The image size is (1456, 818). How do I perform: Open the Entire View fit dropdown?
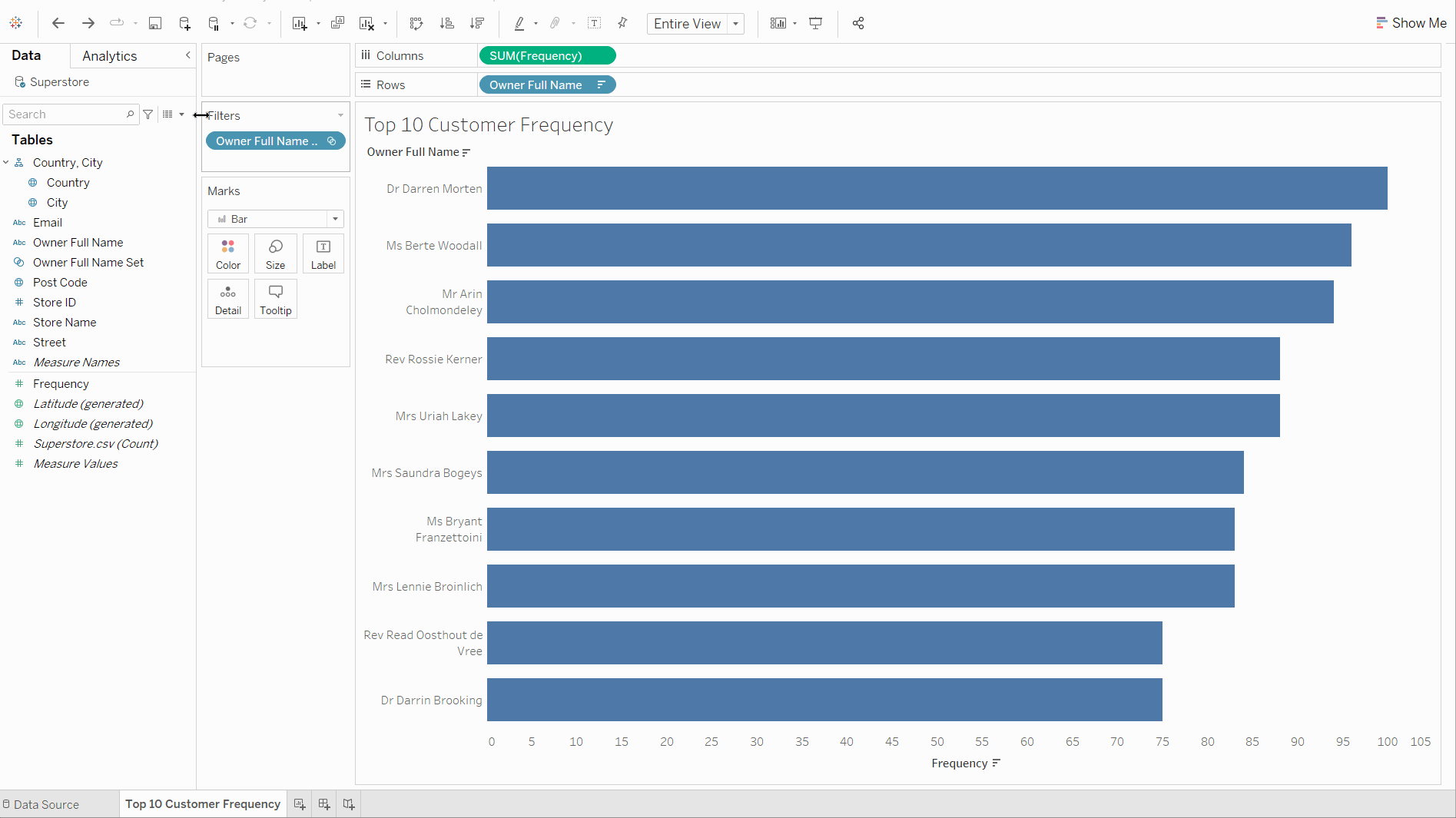coord(735,24)
